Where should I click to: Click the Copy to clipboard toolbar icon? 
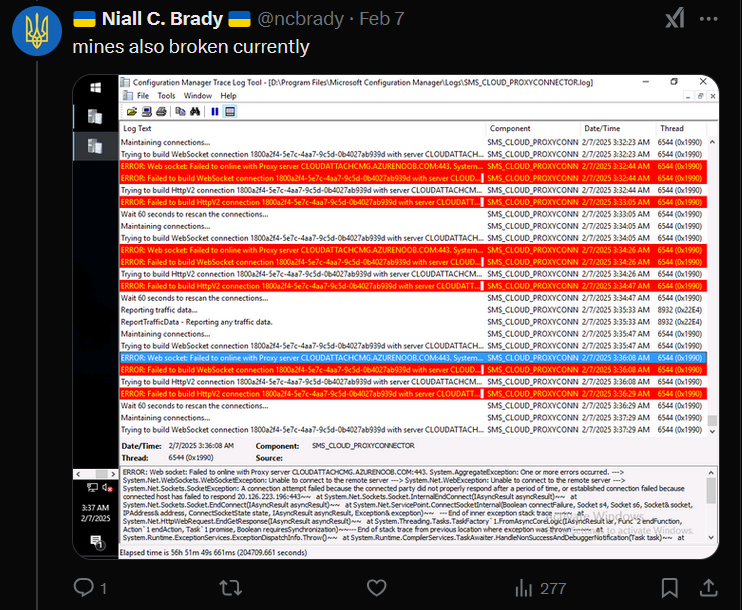point(180,112)
